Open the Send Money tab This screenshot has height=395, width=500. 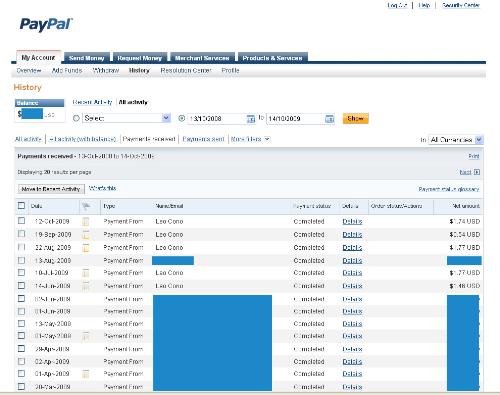(87, 58)
